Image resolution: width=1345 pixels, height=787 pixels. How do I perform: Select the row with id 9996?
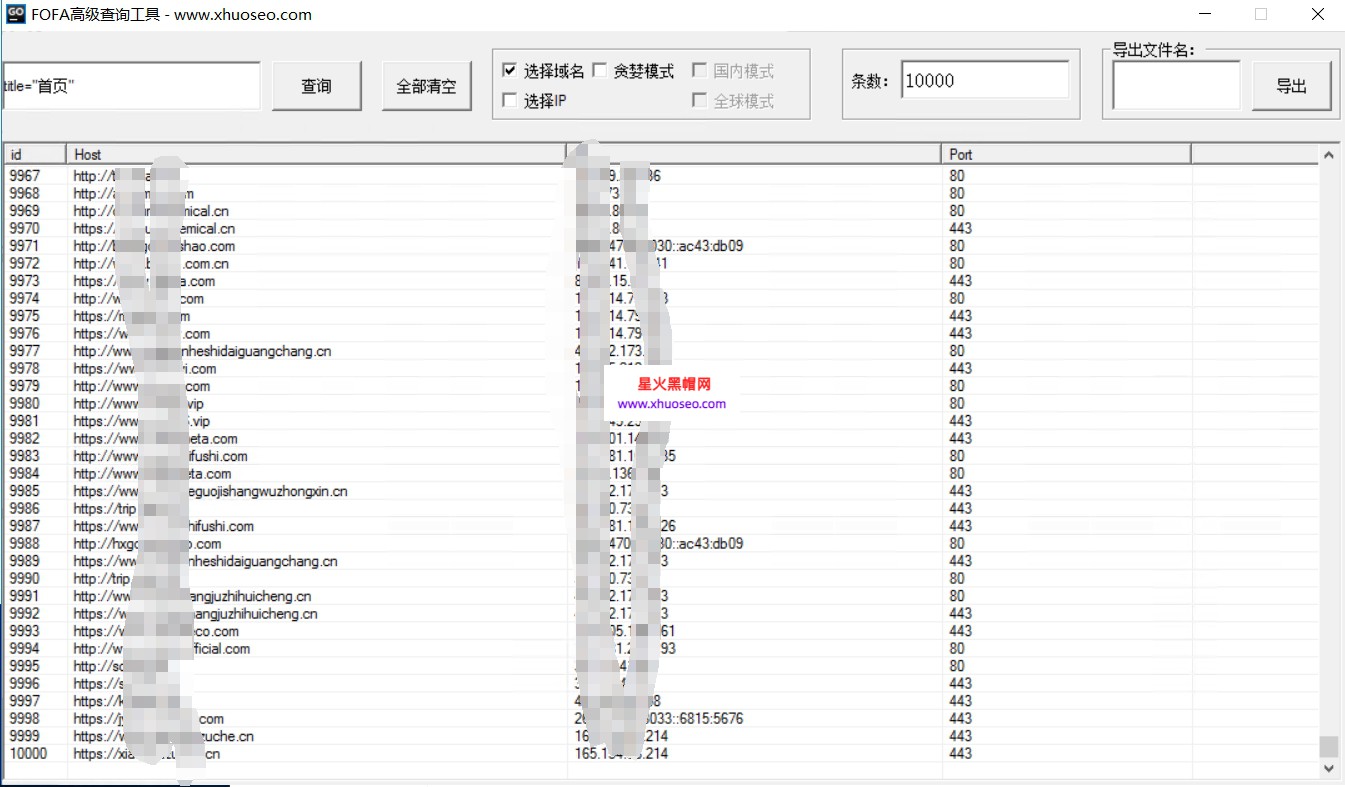click(x=660, y=684)
